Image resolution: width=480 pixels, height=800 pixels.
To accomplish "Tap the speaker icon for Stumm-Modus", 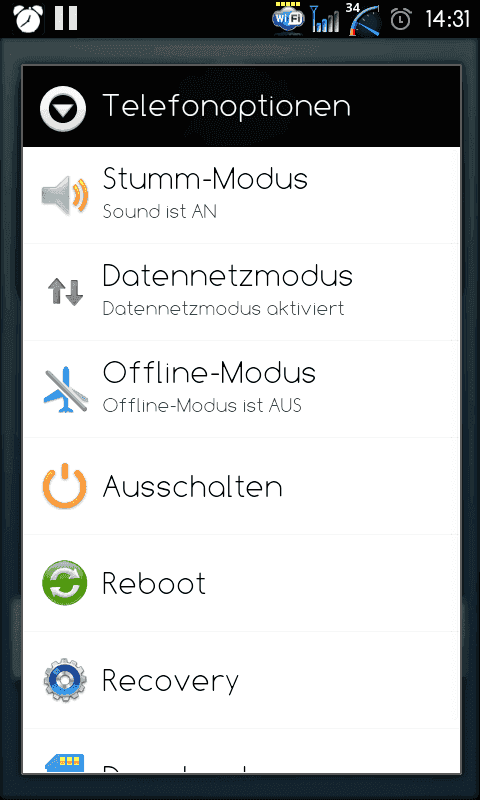I will (65, 195).
